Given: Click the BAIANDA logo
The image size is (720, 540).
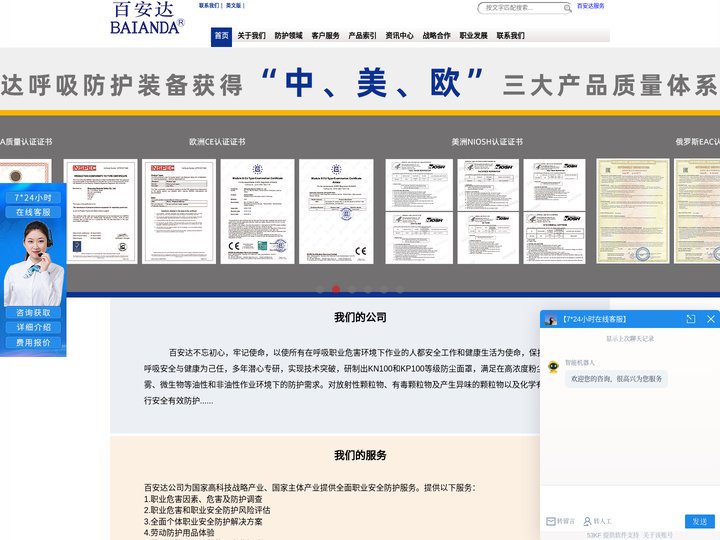Looking at the screenshot, I should [x=147, y=17].
